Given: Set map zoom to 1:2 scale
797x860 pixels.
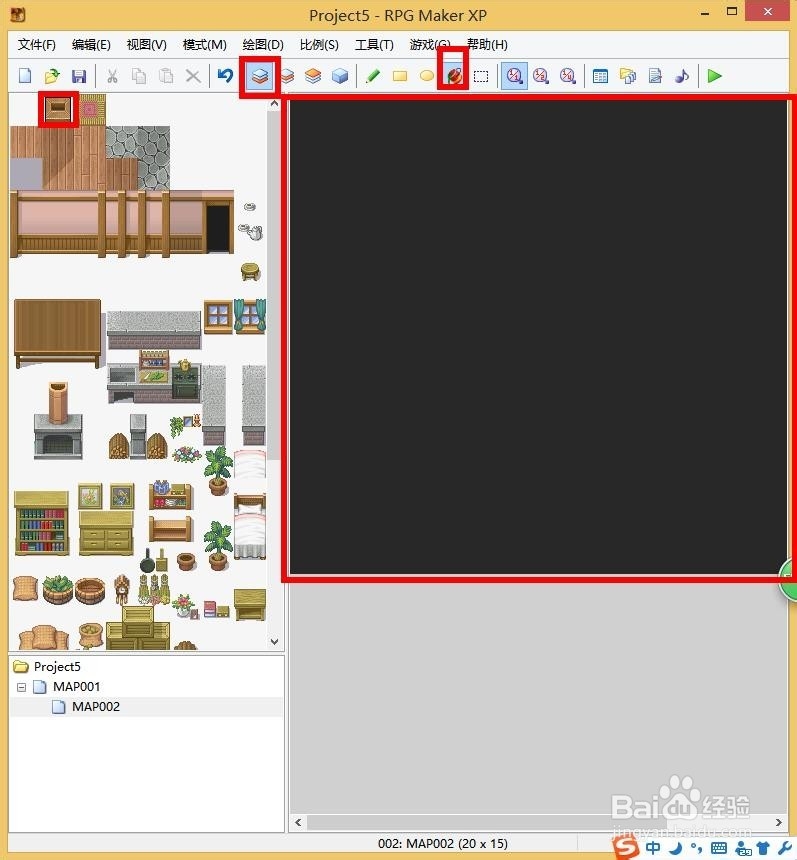Looking at the screenshot, I should pyautogui.click(x=541, y=76).
